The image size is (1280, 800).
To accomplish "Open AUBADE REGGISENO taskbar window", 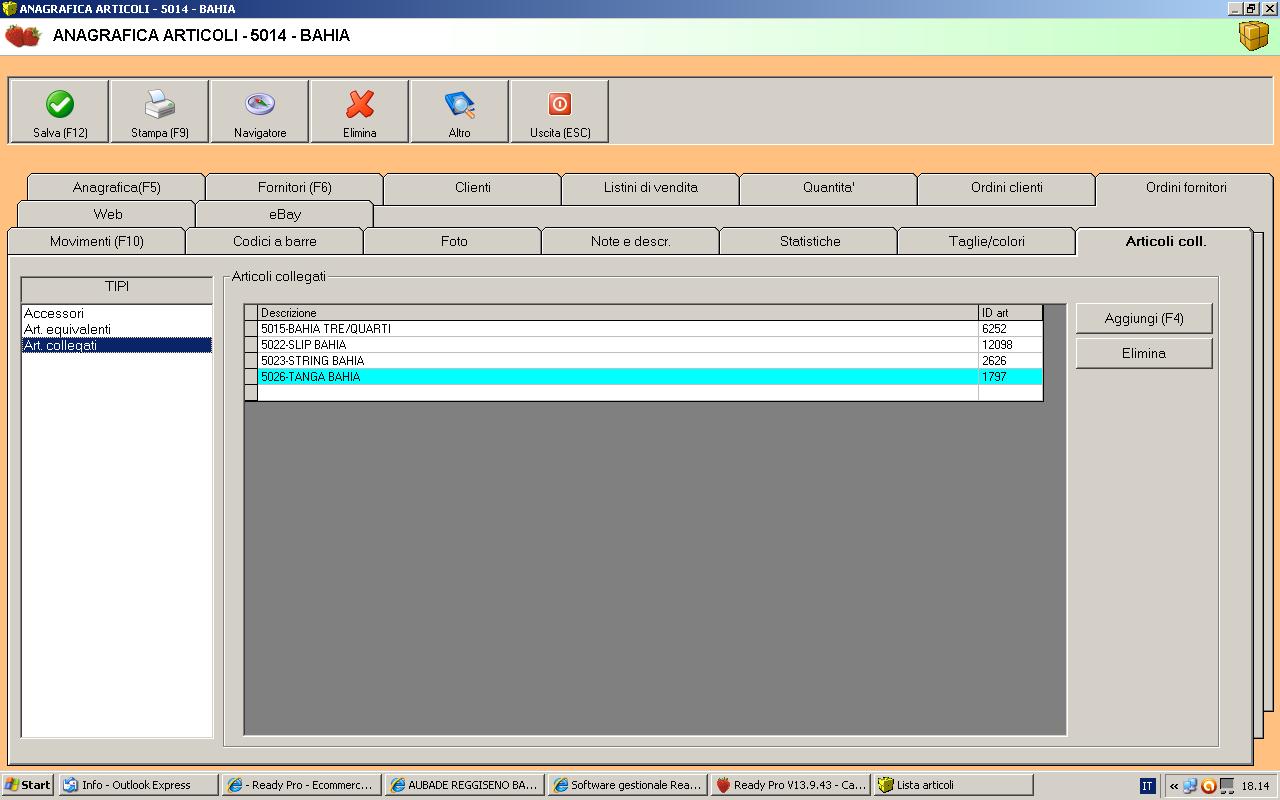I will pos(464,785).
